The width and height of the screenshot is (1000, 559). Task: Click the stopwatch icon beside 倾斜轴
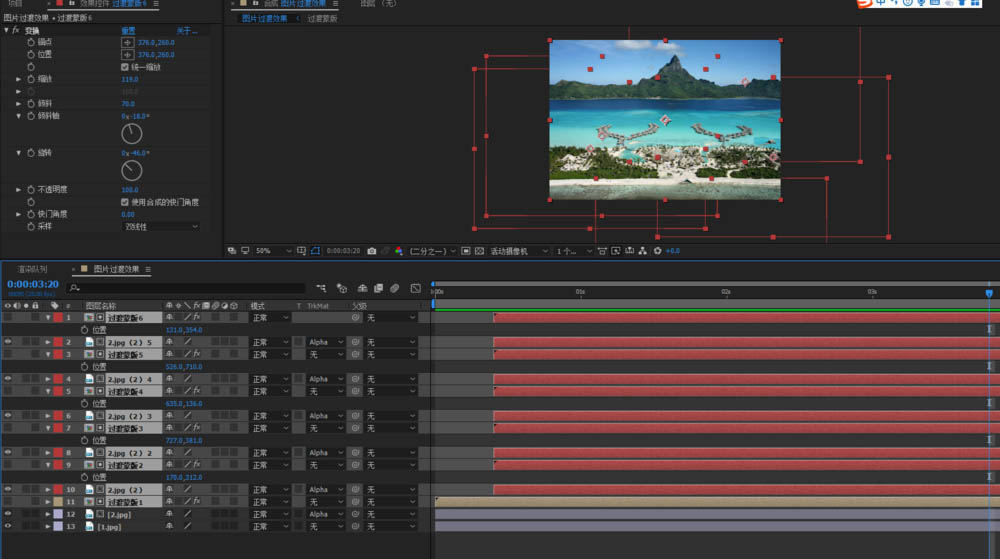30,116
